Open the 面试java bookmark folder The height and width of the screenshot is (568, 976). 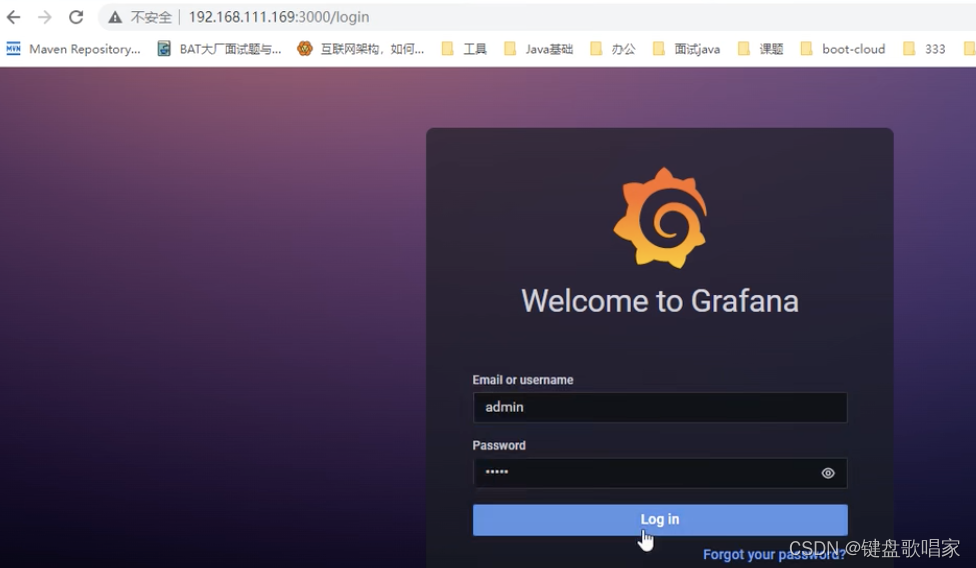tap(687, 49)
